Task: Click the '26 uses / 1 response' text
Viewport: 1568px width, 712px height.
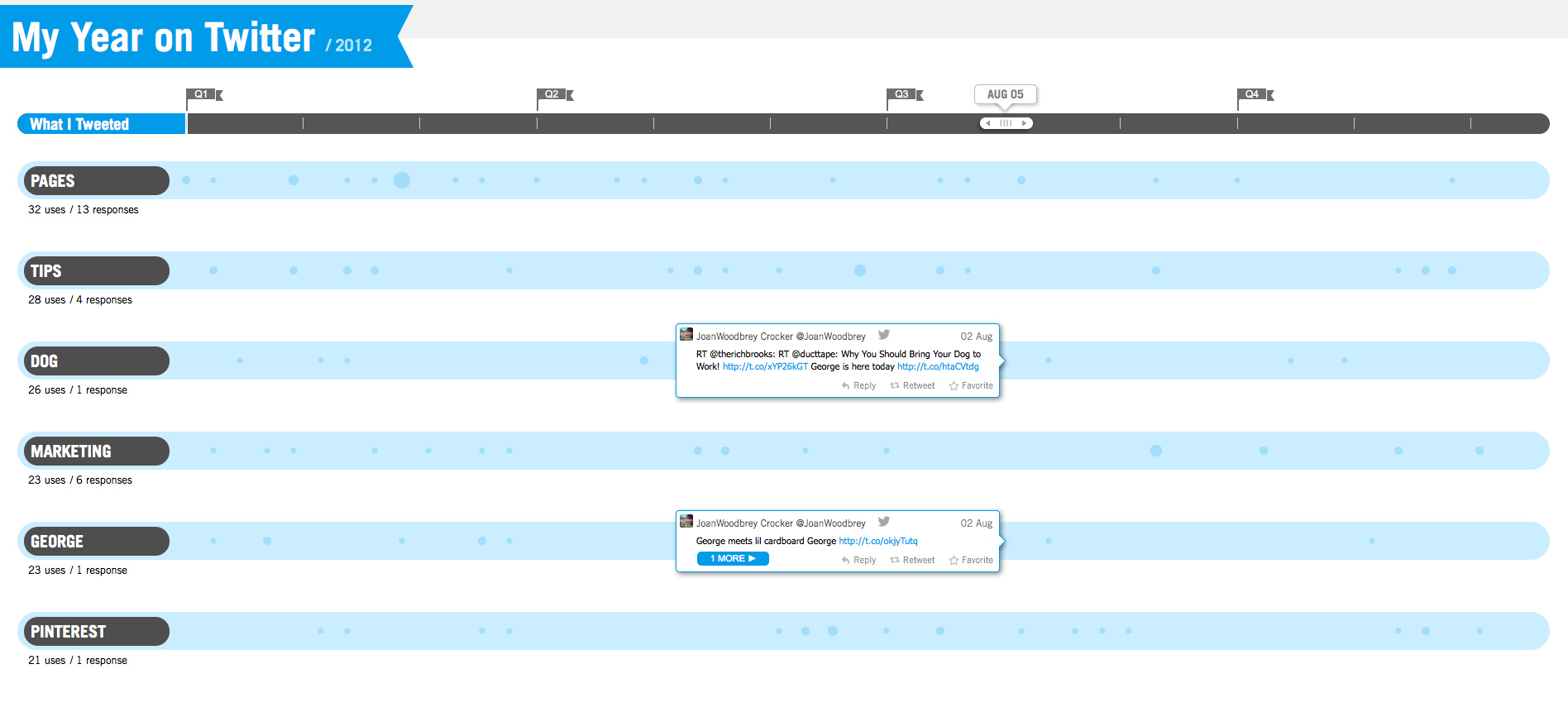Action: click(x=78, y=390)
